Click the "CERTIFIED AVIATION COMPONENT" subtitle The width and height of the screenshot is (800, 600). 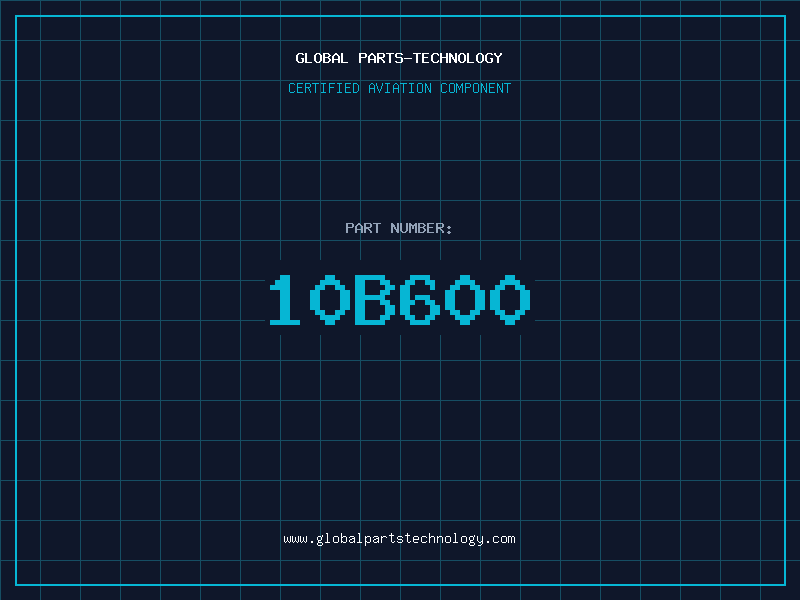(x=399, y=88)
